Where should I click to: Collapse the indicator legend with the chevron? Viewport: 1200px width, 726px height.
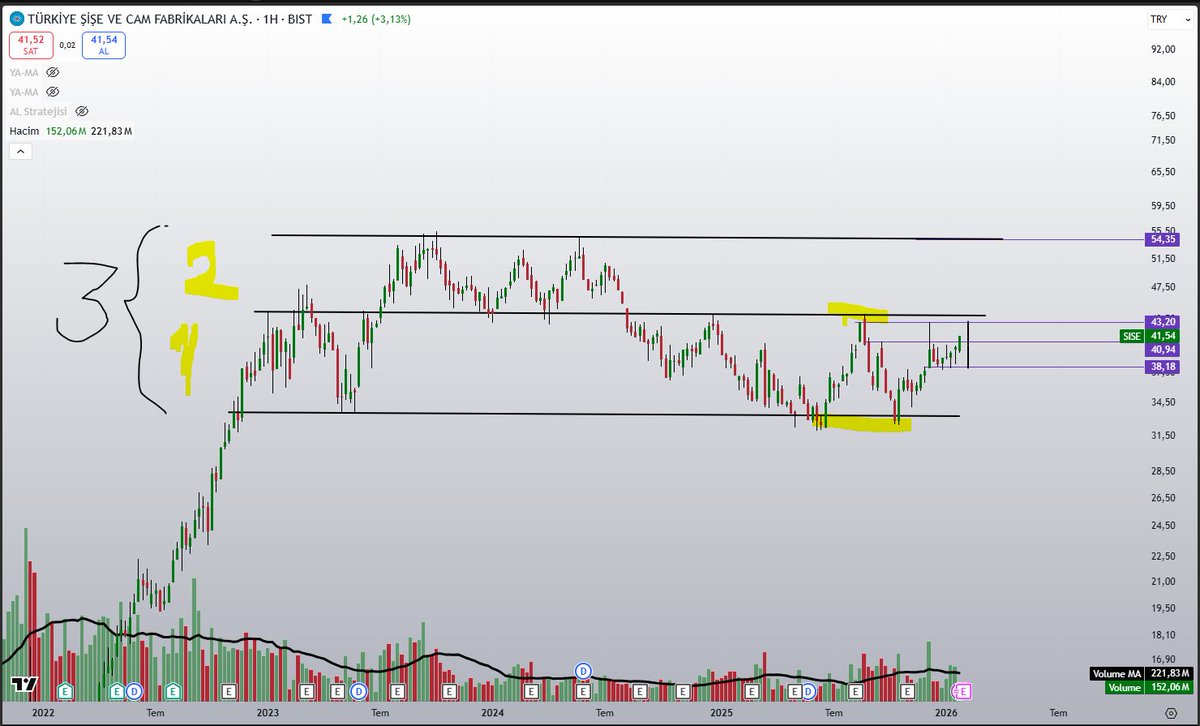click(21, 151)
